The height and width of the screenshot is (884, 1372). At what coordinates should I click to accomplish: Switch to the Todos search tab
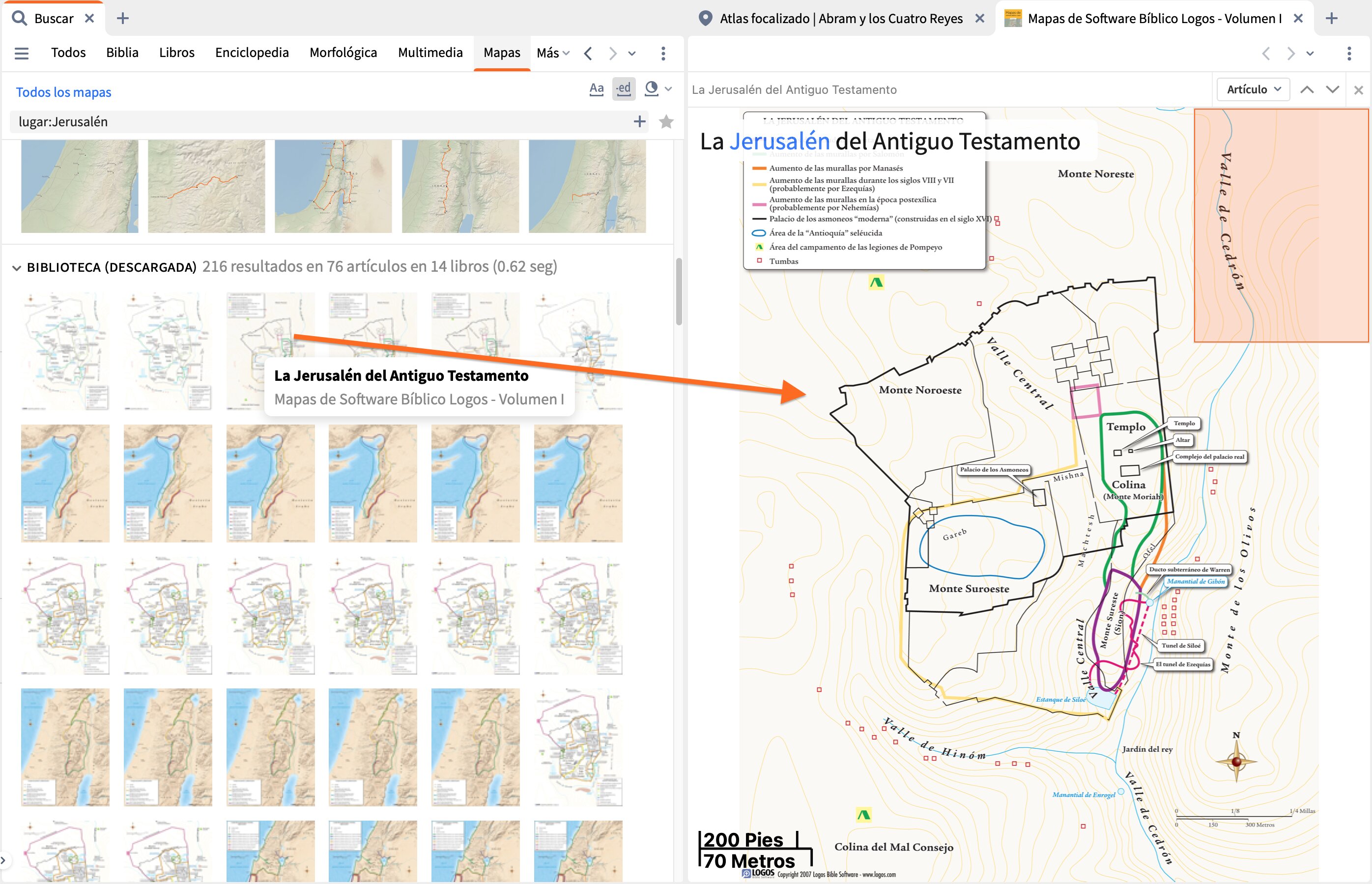tap(68, 53)
